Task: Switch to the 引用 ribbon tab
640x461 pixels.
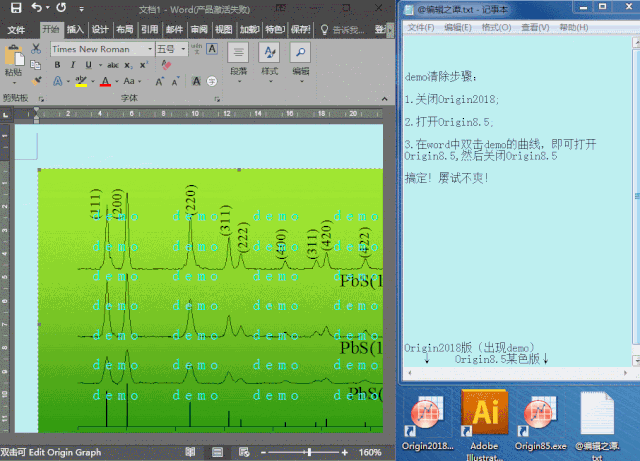Action: pyautogui.click(x=149, y=29)
